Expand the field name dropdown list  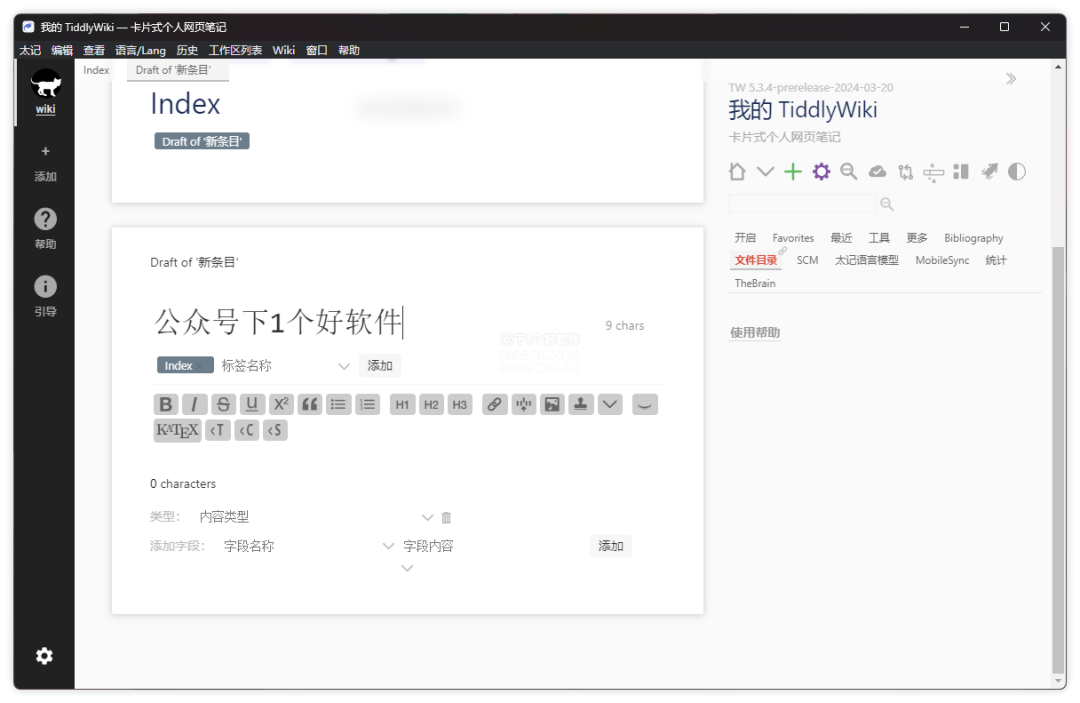pos(388,547)
